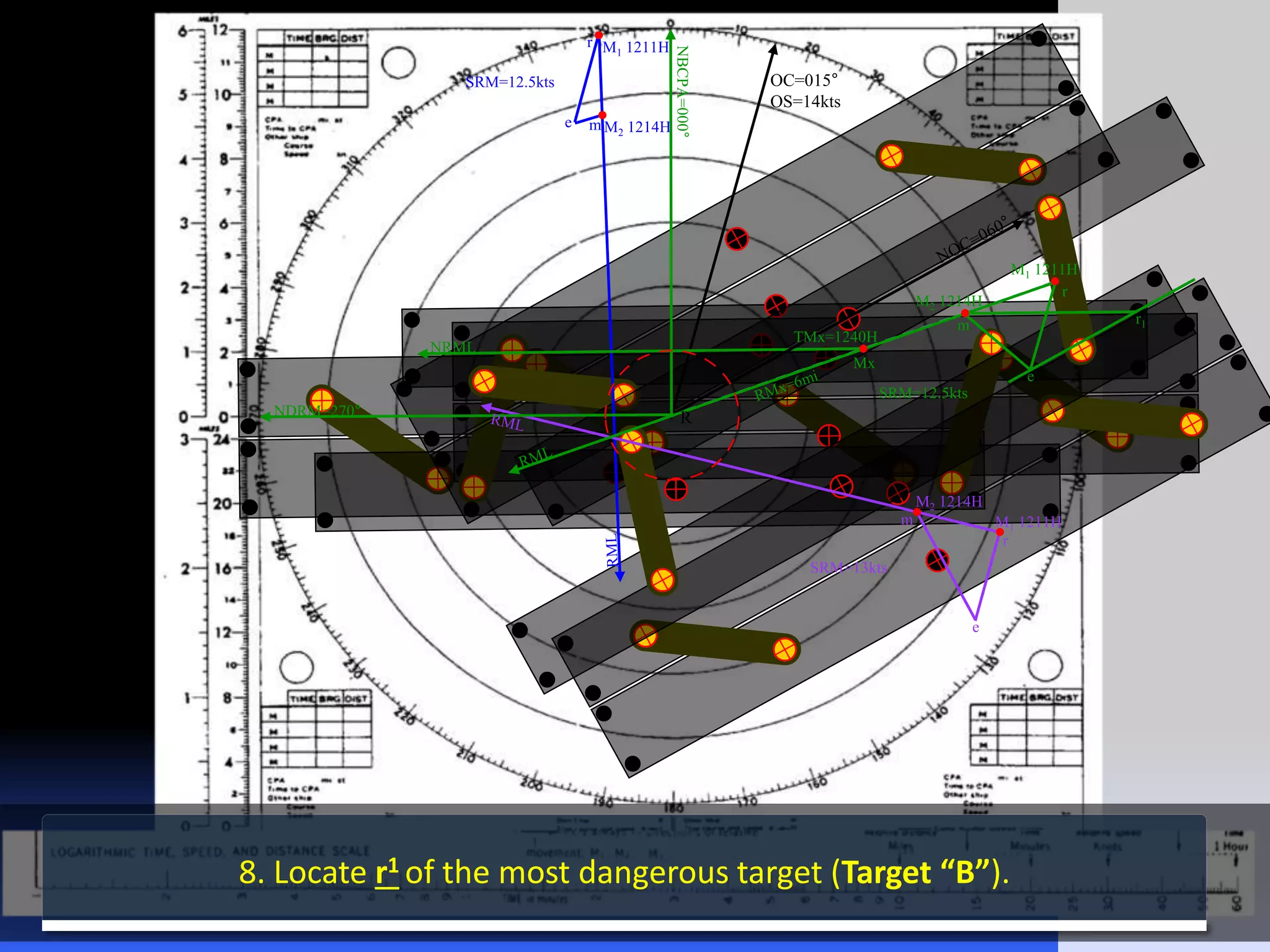This screenshot has width=1270, height=952.
Task: Click the top-left 'TIME BRG DIST' table header
Action: (325, 38)
